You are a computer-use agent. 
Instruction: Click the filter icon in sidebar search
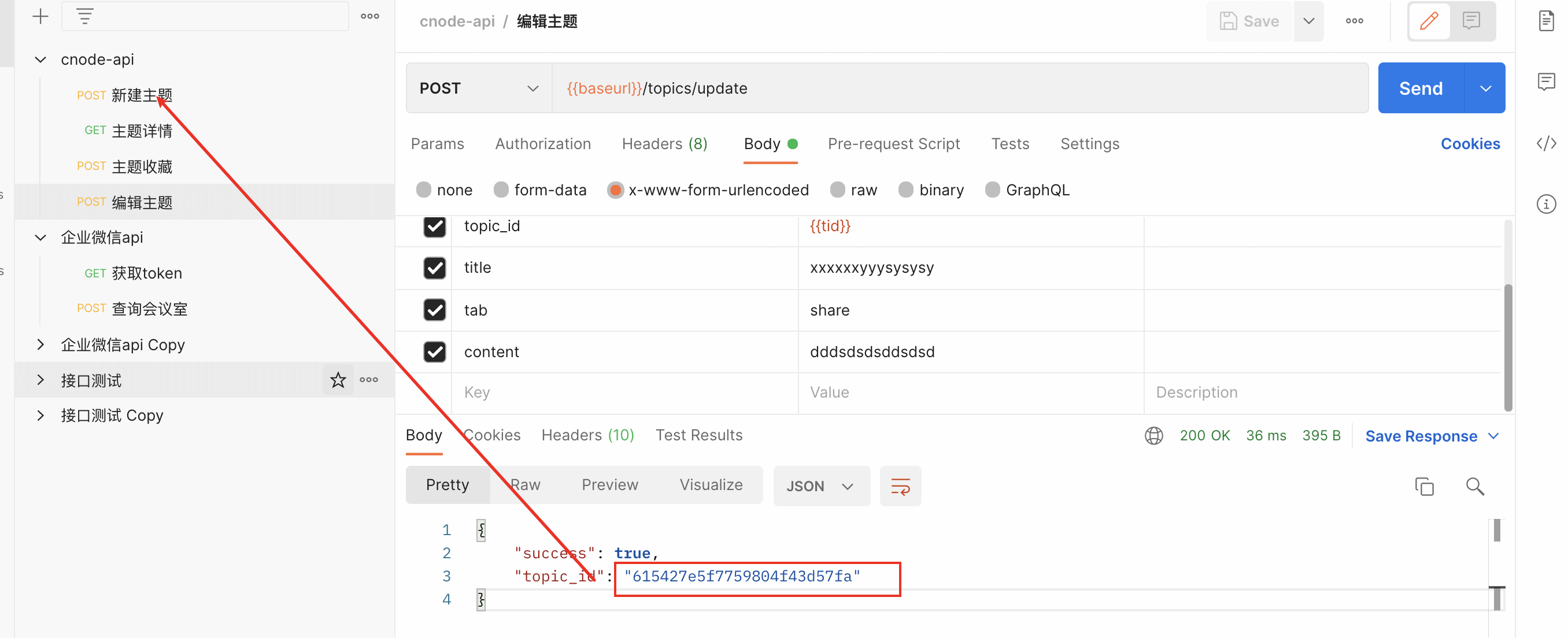pyautogui.click(x=84, y=16)
